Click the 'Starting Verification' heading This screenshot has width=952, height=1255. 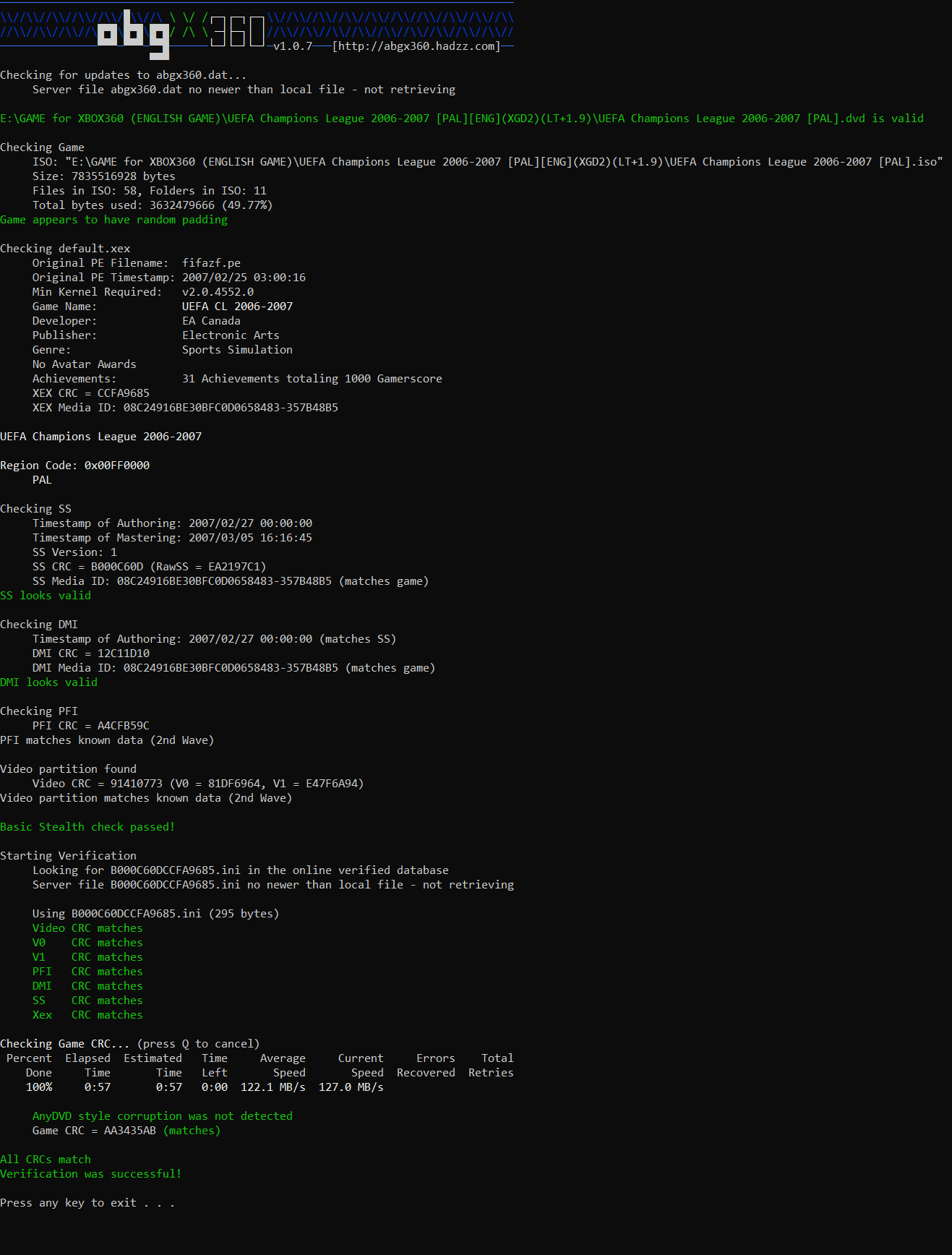click(68, 856)
